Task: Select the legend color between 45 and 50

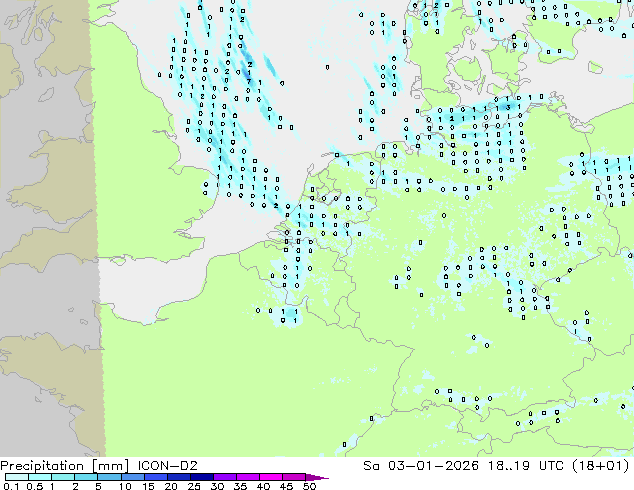Action: point(294,477)
